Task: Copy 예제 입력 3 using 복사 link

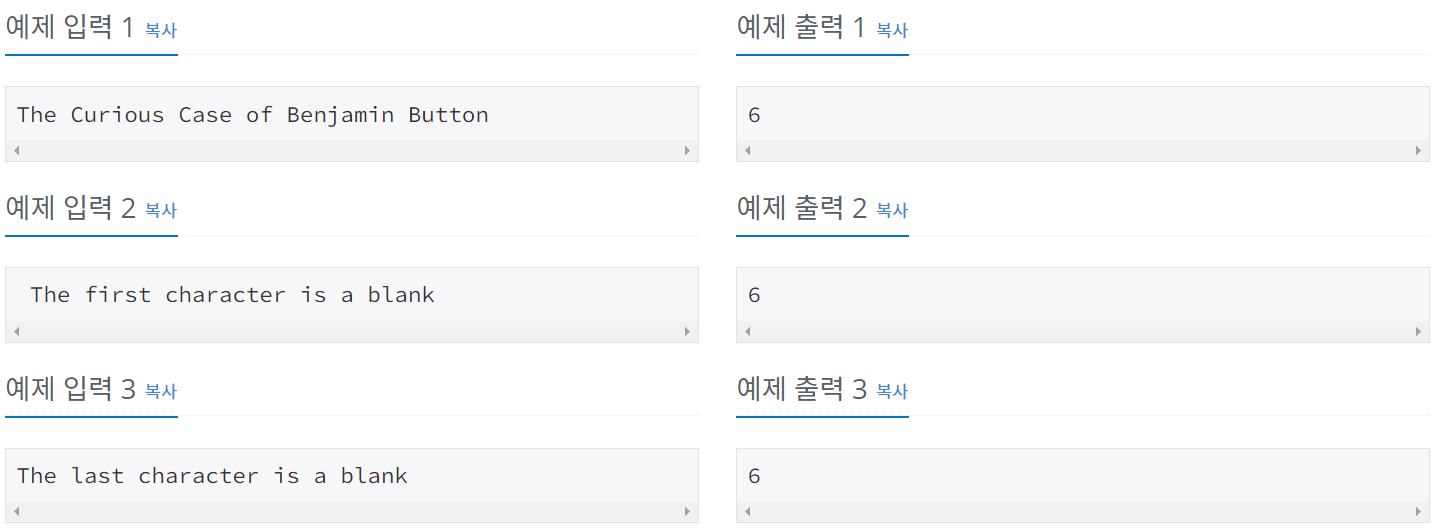Action: 161,391
